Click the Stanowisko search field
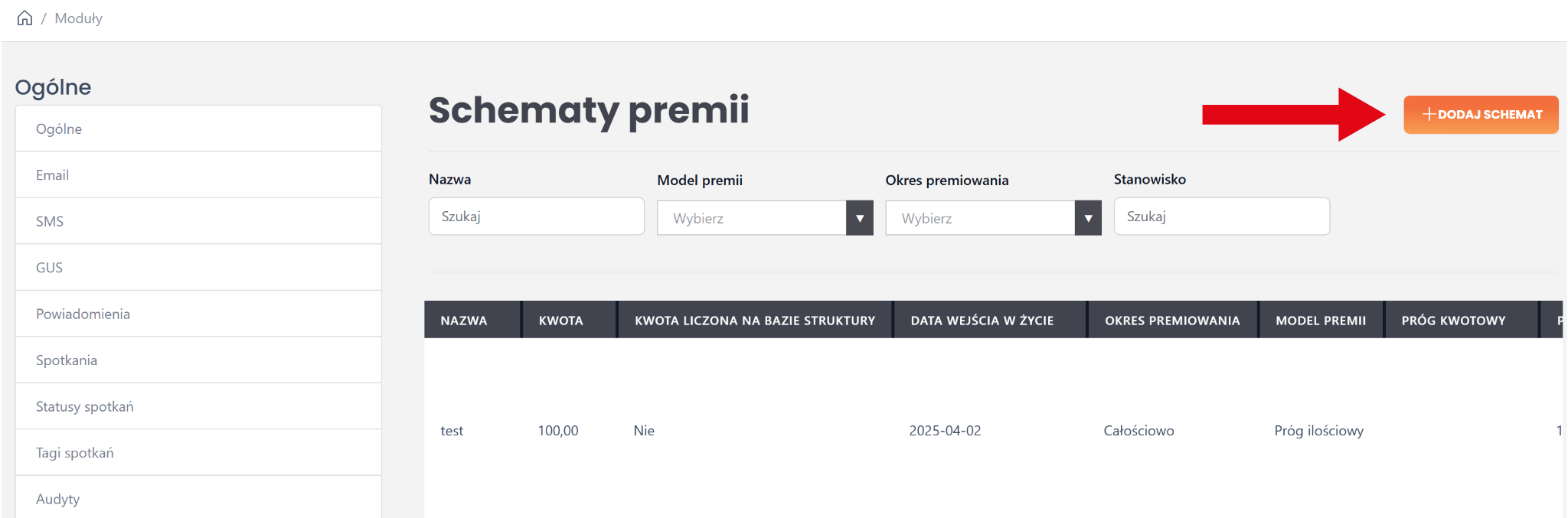1568x518 pixels. [x=1220, y=217]
